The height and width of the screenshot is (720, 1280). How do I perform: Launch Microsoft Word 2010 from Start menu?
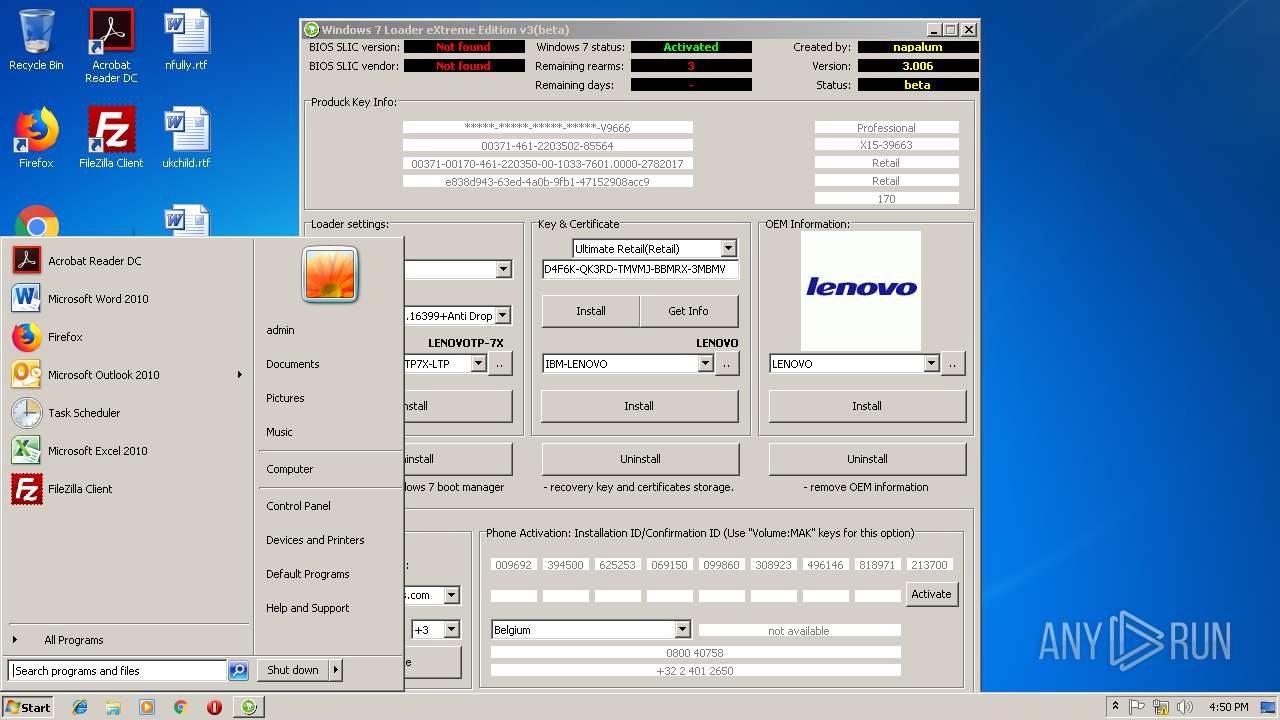tap(127, 299)
